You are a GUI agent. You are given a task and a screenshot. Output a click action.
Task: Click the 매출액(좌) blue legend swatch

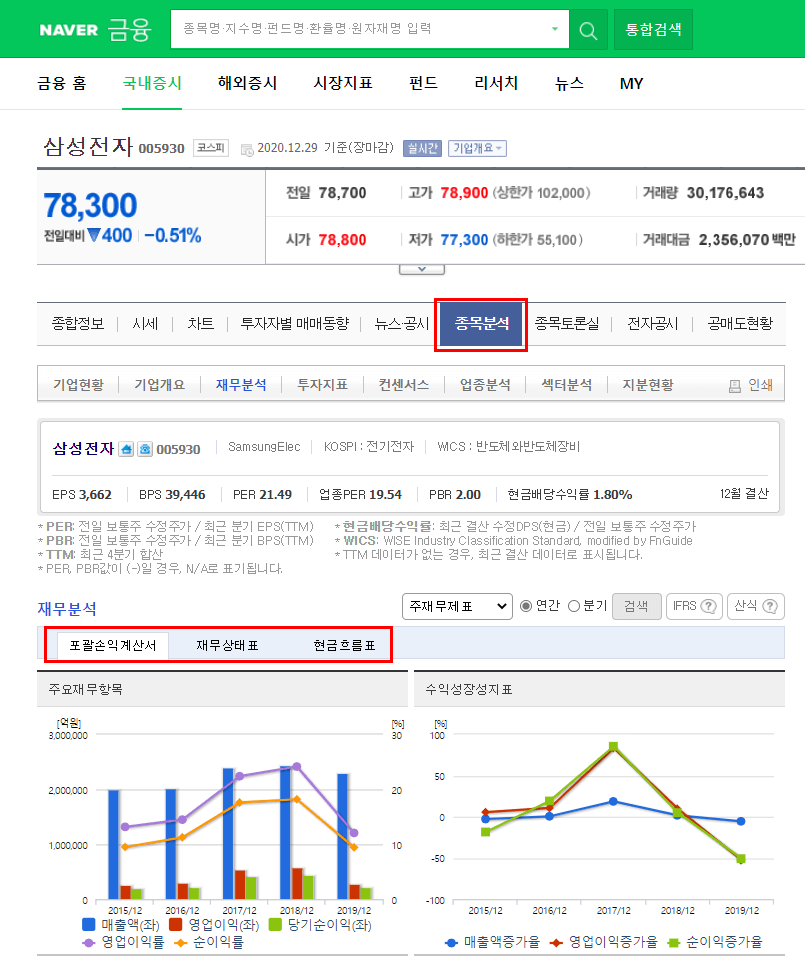tap(88, 924)
